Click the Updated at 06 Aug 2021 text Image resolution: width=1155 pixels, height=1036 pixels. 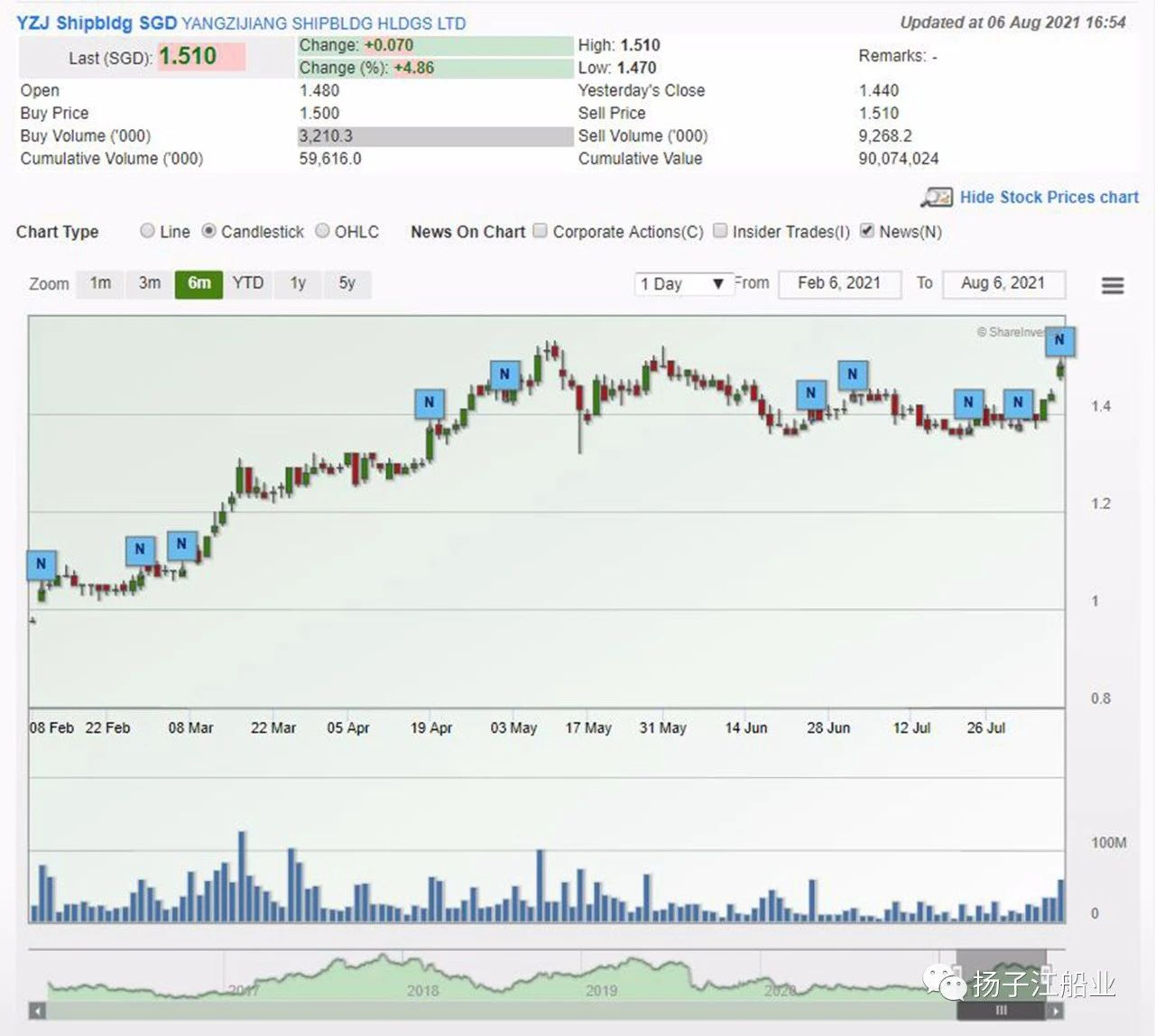[1012, 23]
